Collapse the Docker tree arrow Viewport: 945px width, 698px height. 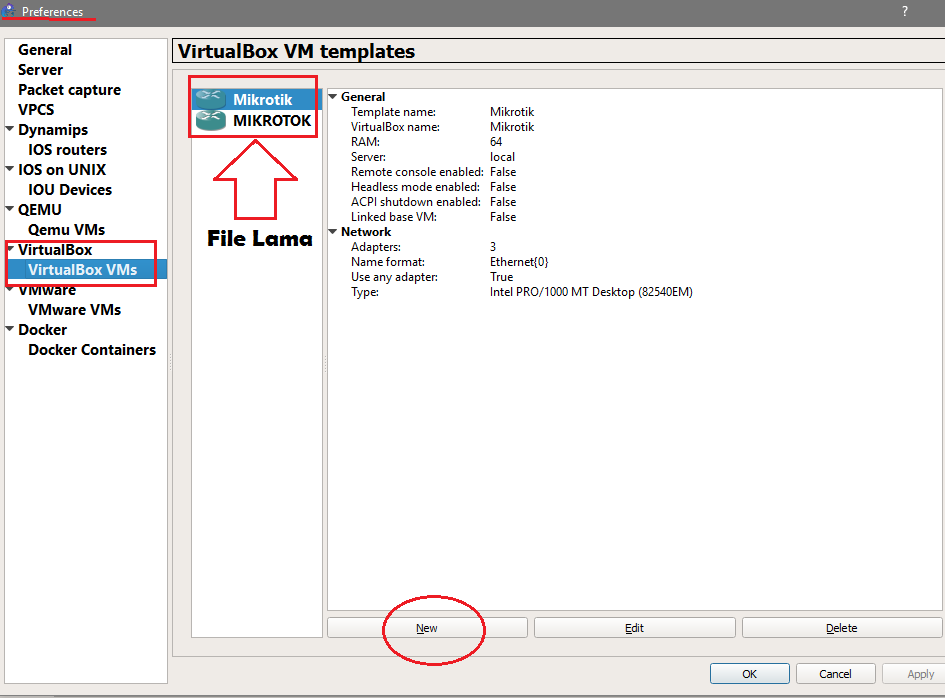[10, 329]
